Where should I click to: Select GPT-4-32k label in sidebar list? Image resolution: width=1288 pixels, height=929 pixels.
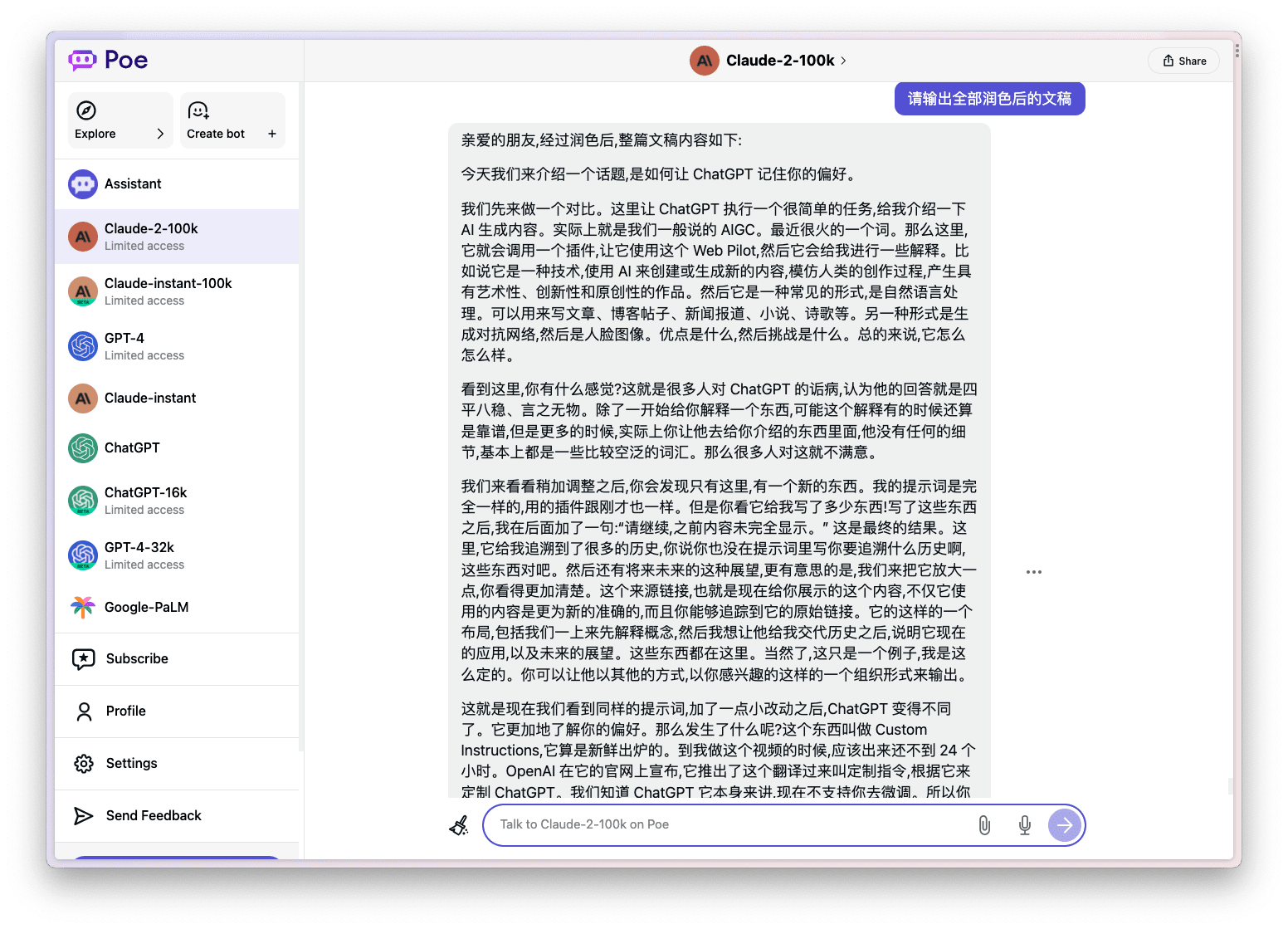(x=139, y=548)
